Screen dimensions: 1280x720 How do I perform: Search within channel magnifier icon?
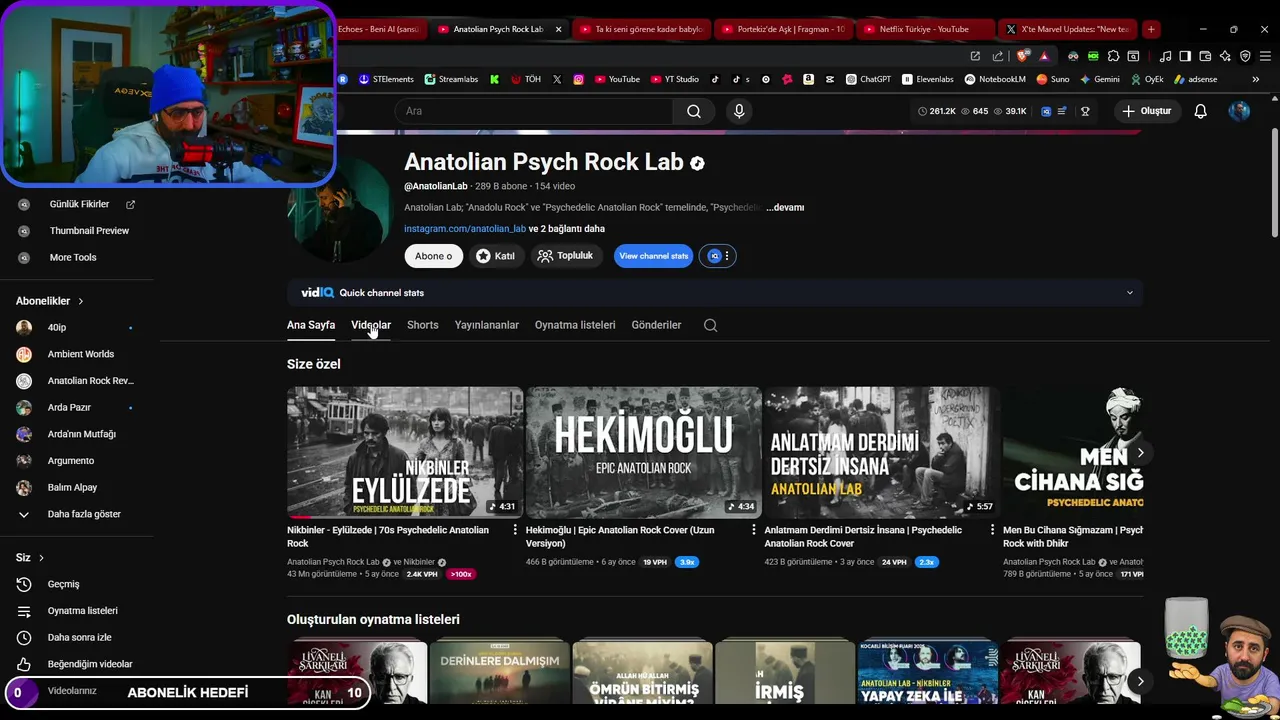(710, 325)
